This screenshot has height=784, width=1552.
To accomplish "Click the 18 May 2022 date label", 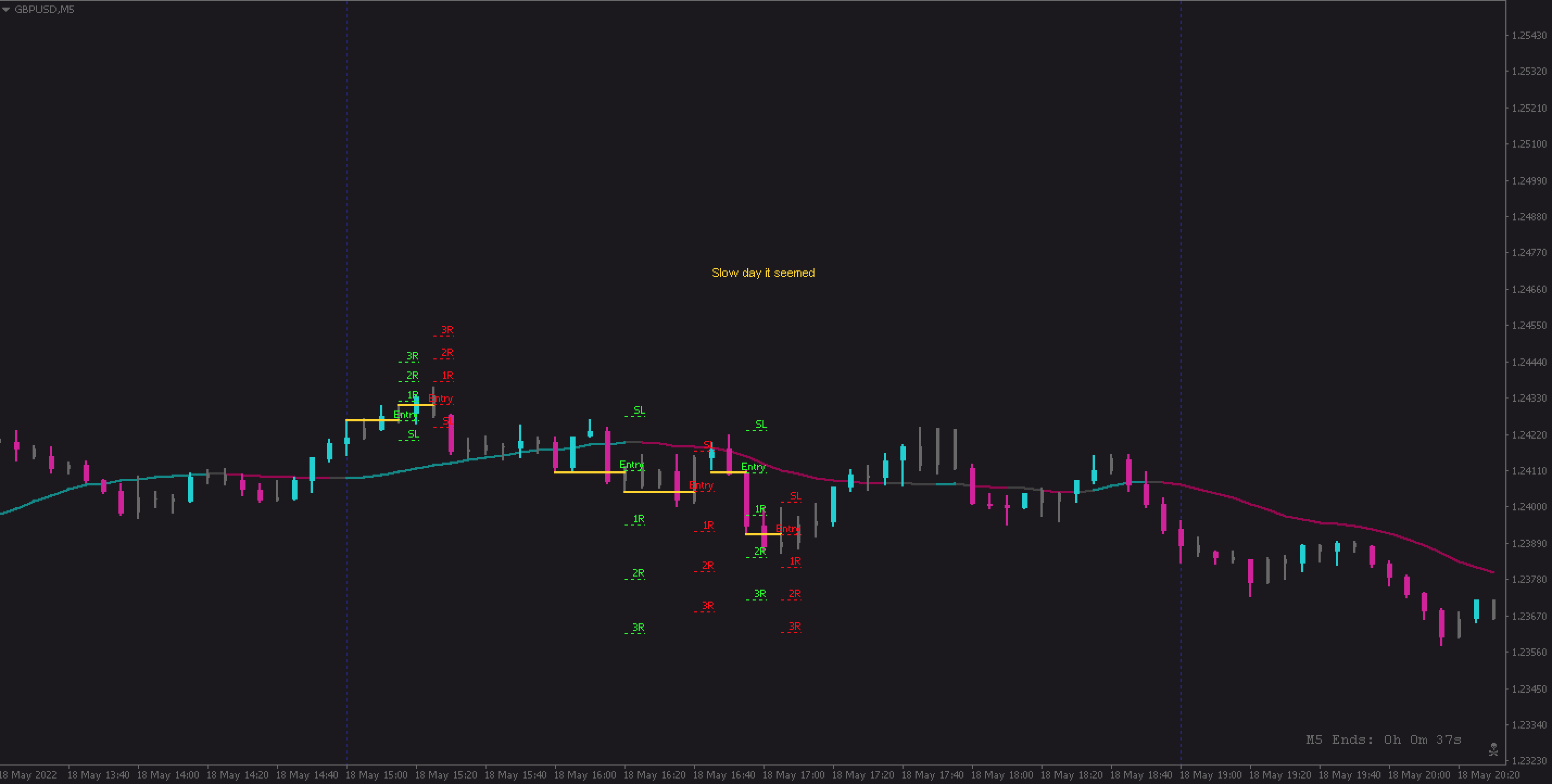I will (x=28, y=775).
